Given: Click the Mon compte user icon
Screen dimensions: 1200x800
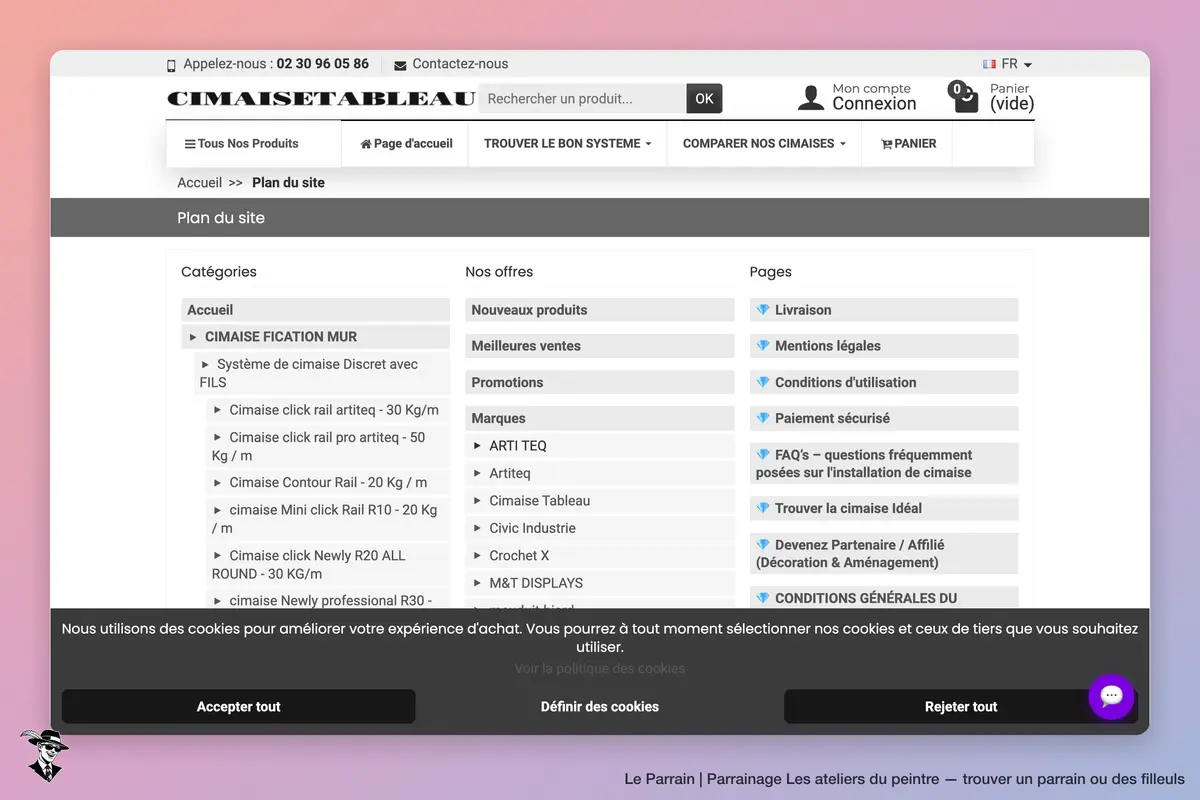Looking at the screenshot, I should (x=811, y=97).
